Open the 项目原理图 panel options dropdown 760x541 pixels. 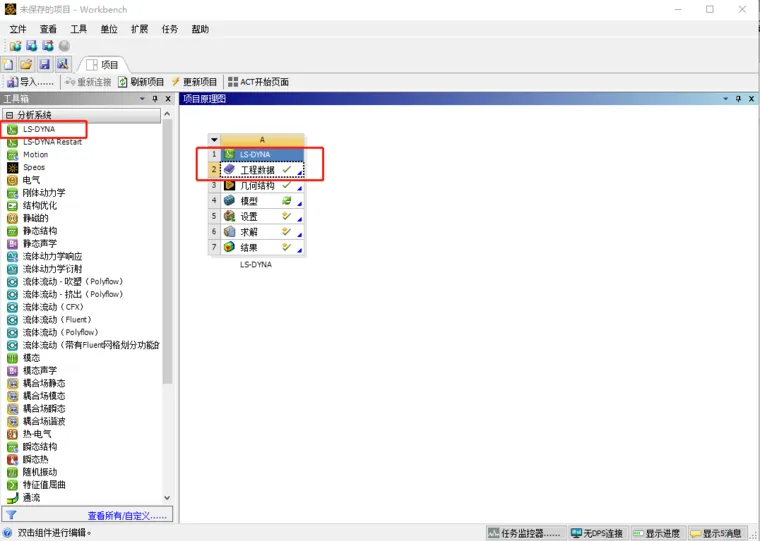tap(726, 99)
